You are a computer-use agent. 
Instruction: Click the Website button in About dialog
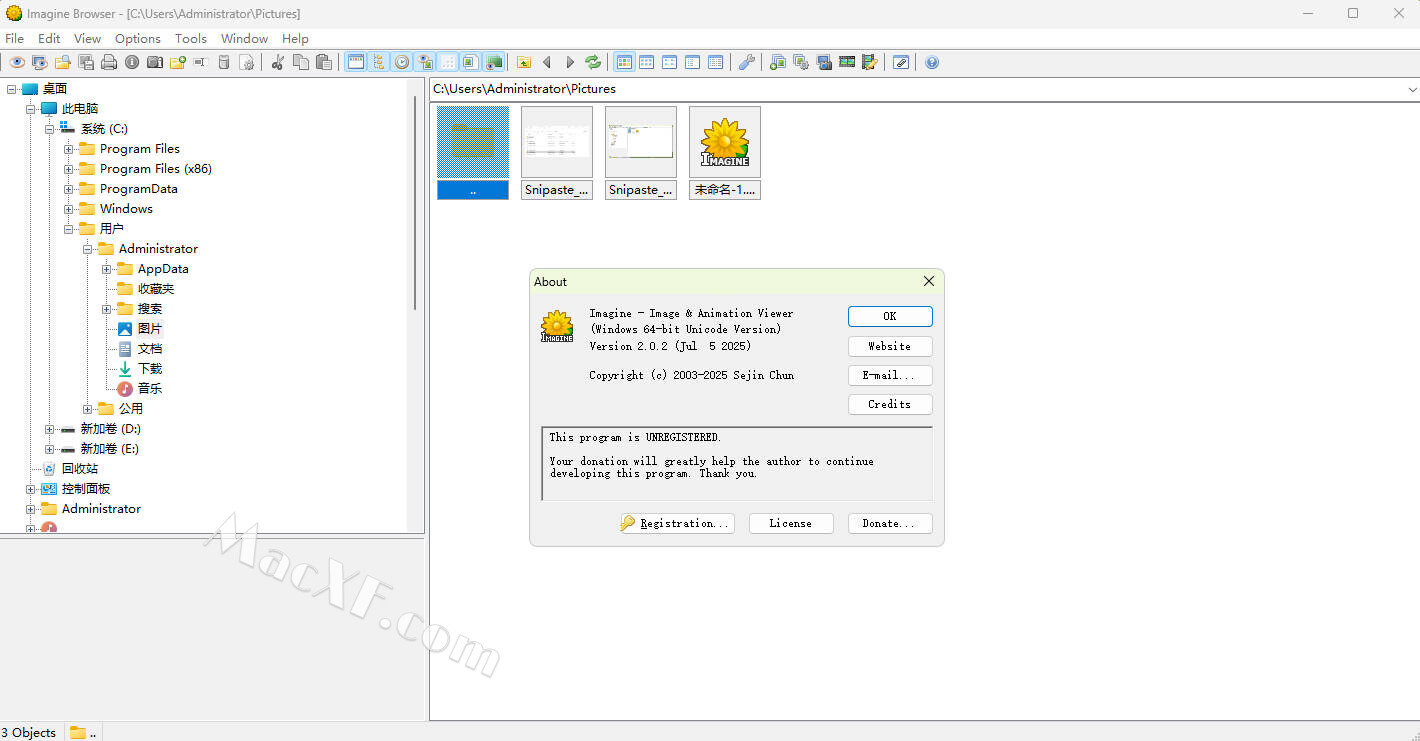pyautogui.click(x=890, y=346)
